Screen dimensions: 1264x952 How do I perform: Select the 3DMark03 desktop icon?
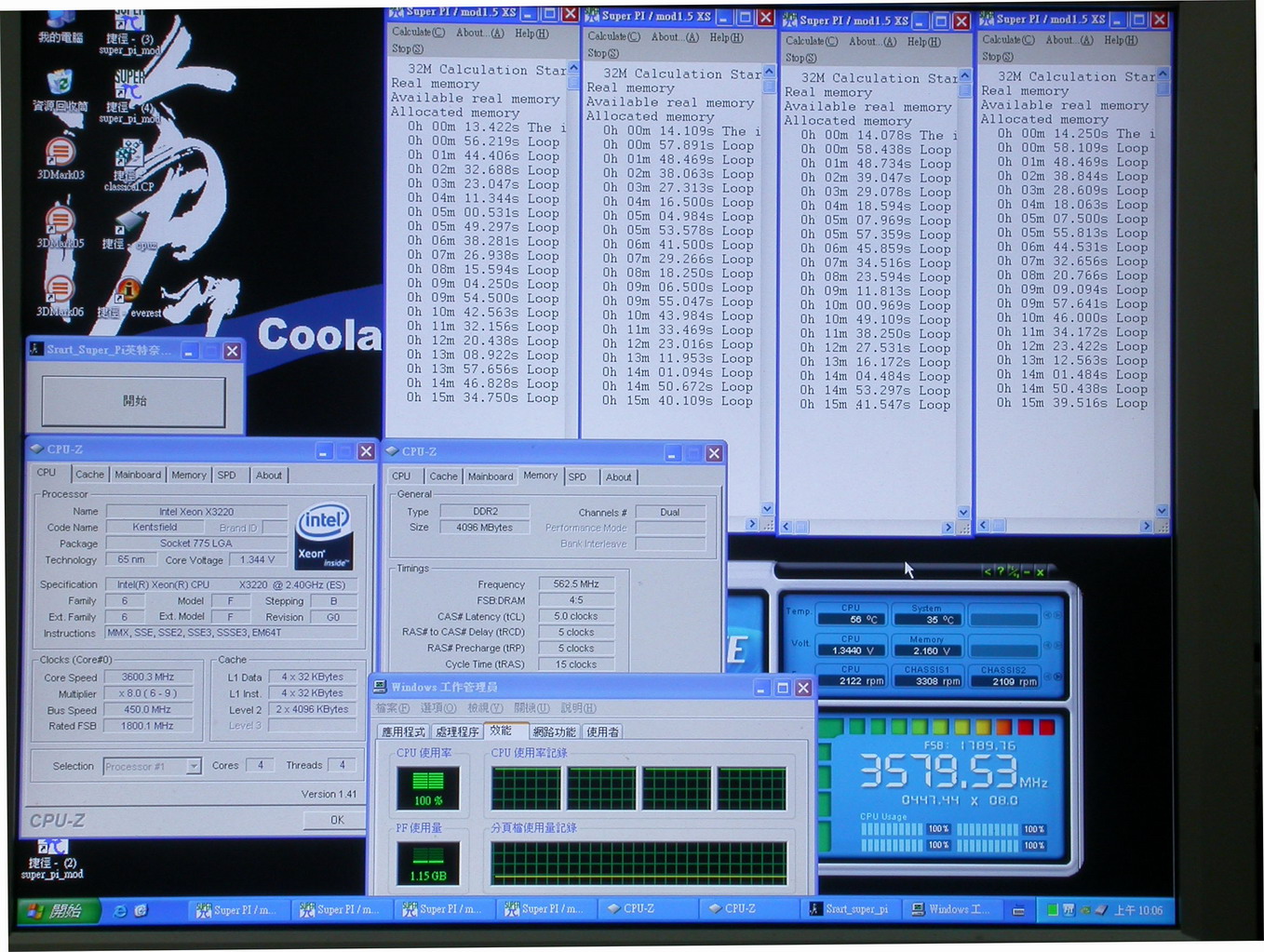coord(61,158)
